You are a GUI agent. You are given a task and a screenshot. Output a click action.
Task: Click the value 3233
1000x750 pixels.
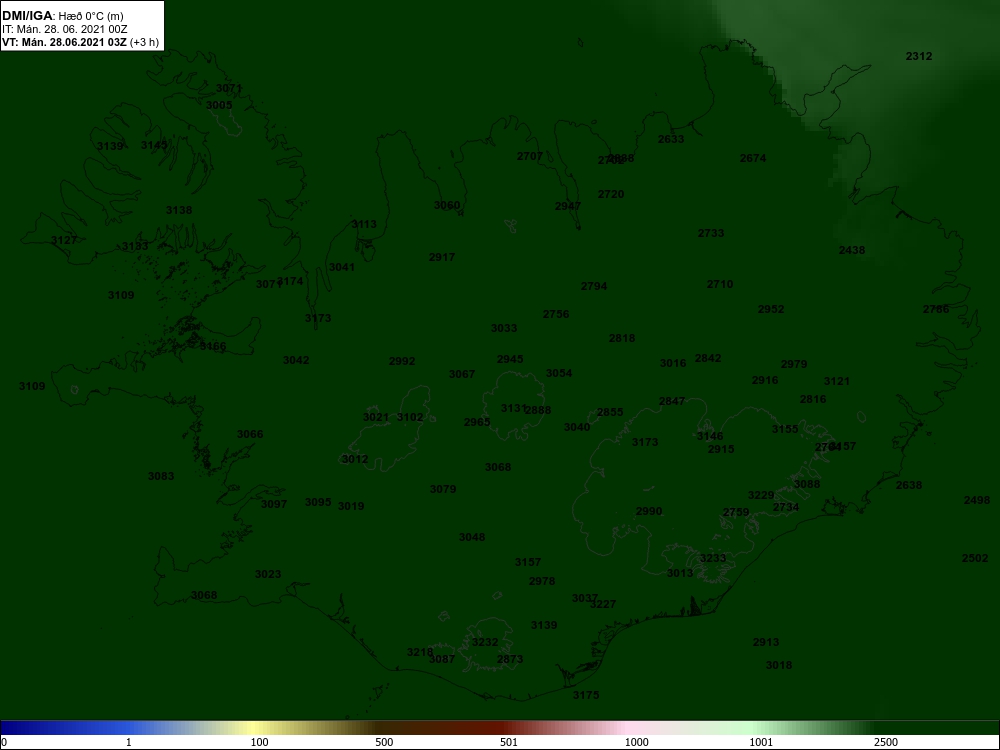(x=713, y=559)
